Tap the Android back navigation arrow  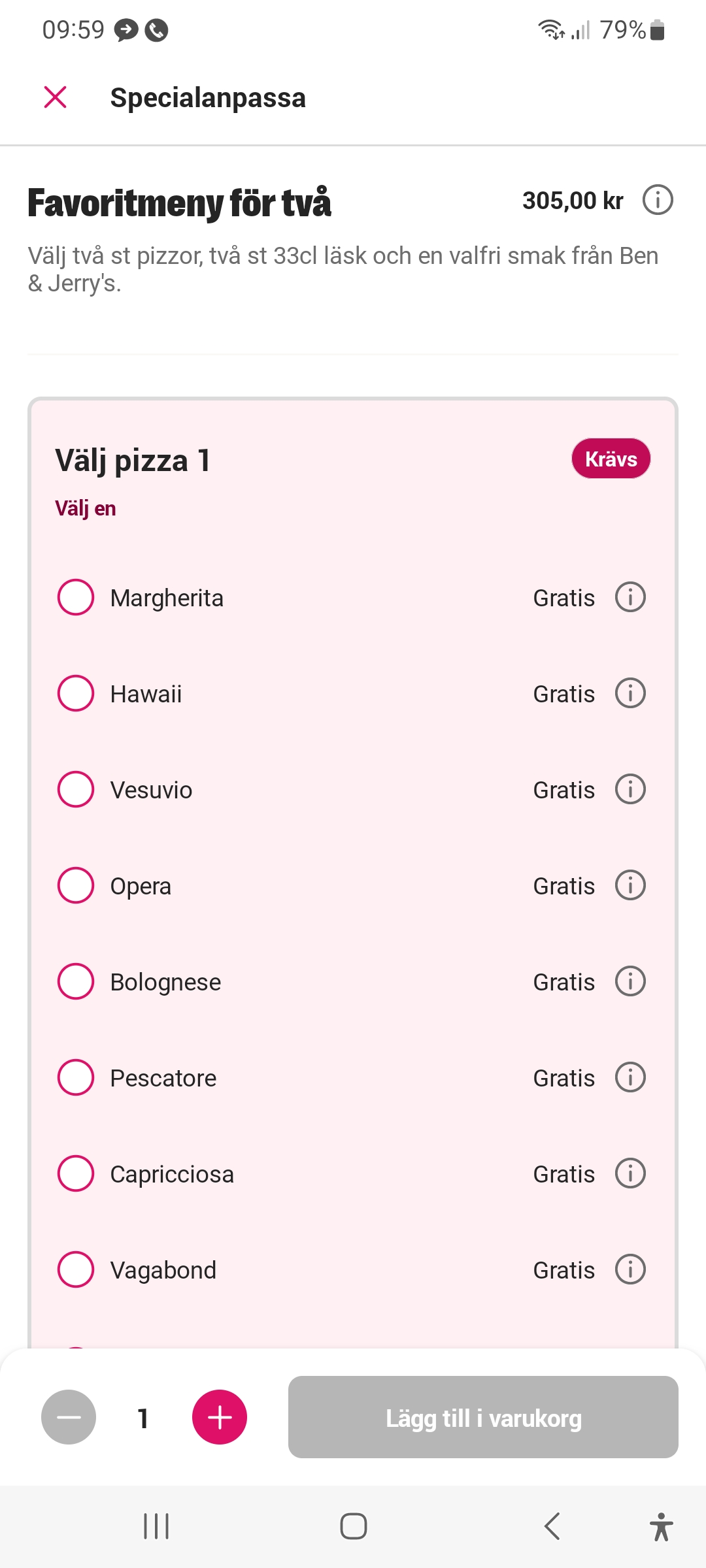[x=552, y=1527]
